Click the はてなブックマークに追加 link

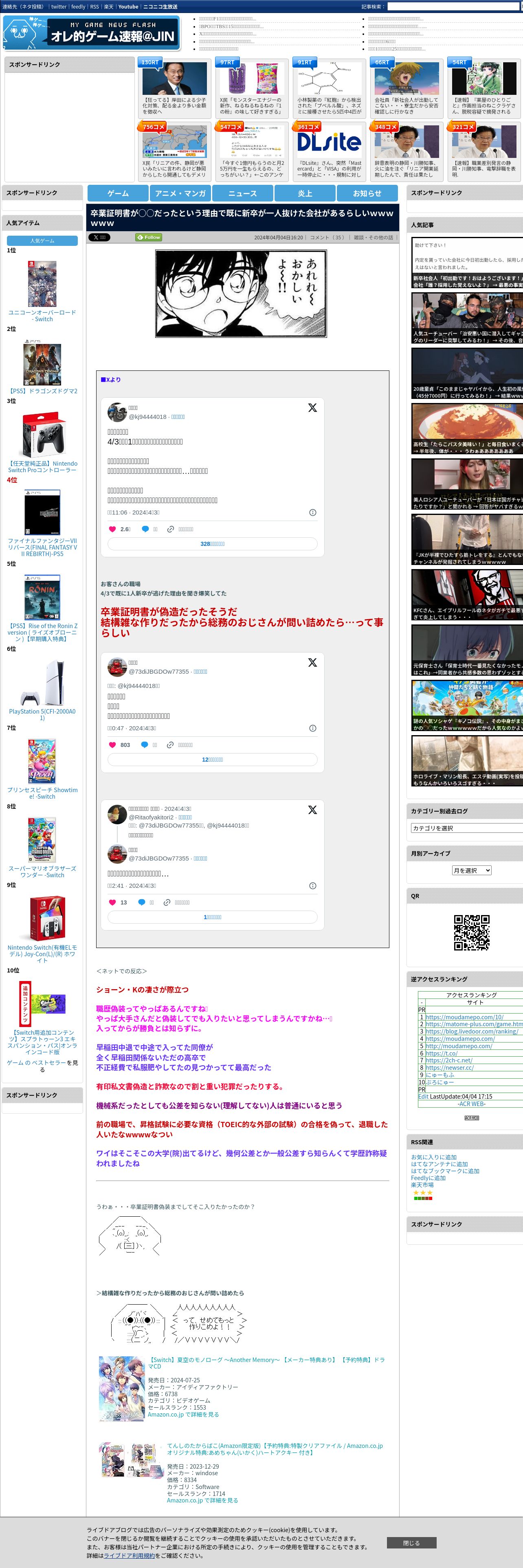445,1171
